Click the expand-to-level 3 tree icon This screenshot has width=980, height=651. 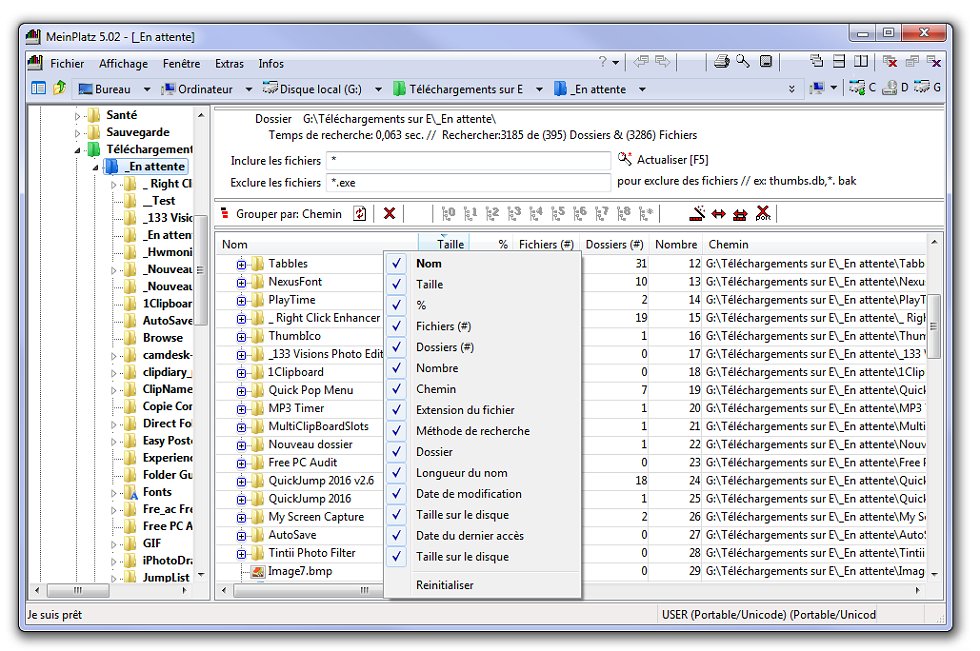click(514, 214)
